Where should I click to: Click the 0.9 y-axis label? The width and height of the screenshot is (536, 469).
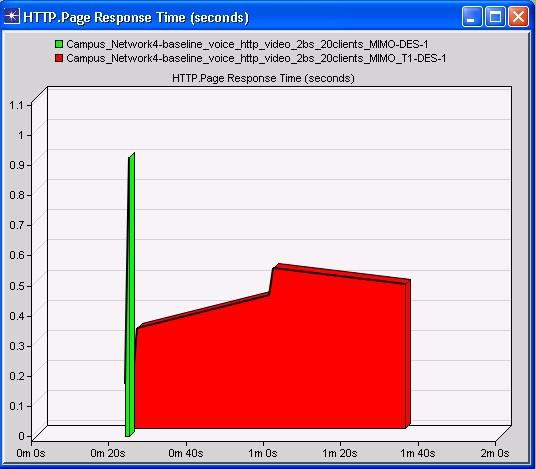pyautogui.click(x=16, y=165)
